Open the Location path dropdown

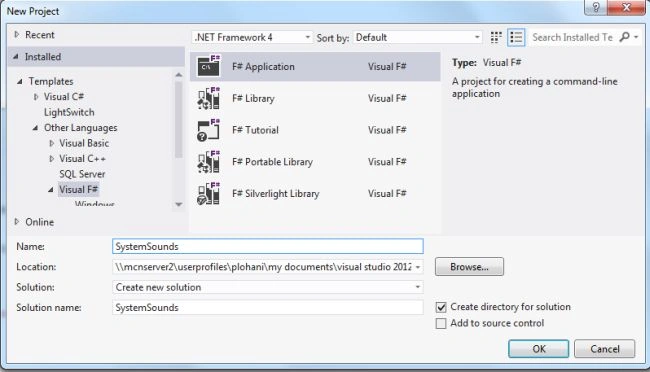(418, 267)
